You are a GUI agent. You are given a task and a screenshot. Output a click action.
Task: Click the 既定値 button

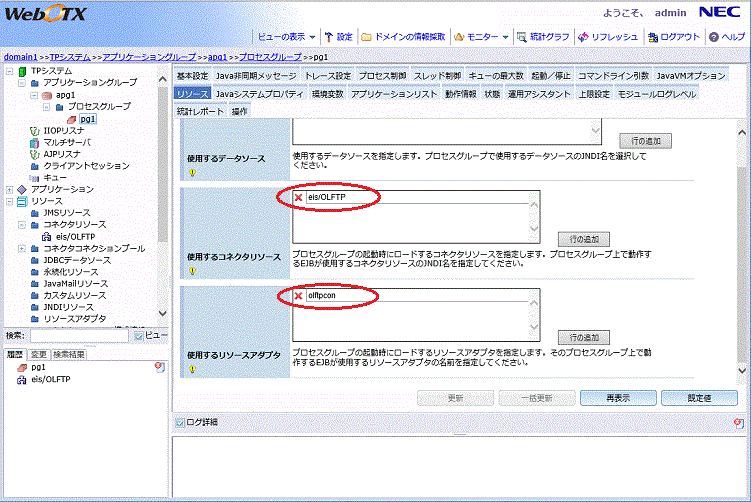(698, 397)
